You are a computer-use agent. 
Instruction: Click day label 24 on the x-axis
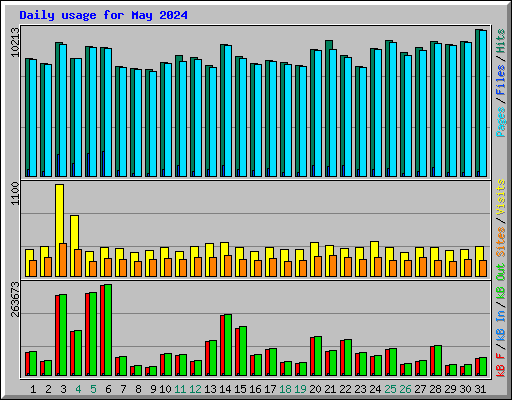[375, 389]
